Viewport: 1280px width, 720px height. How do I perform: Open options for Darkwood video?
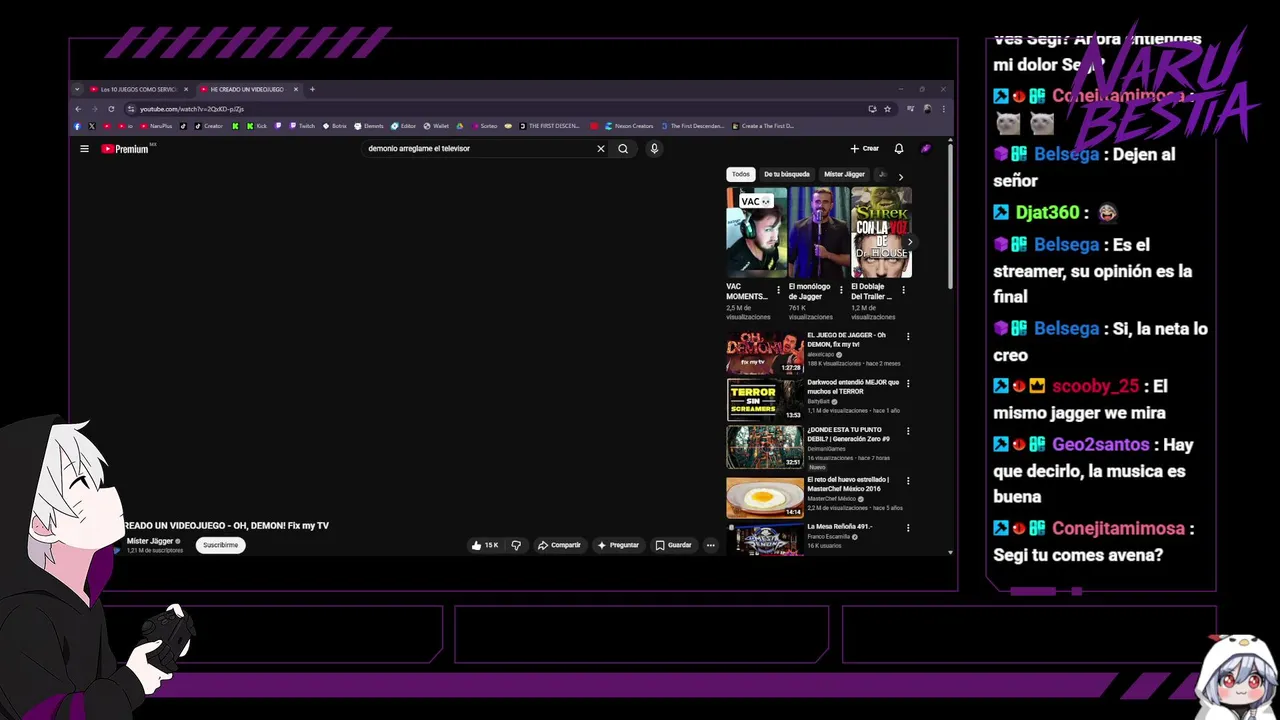908,383
